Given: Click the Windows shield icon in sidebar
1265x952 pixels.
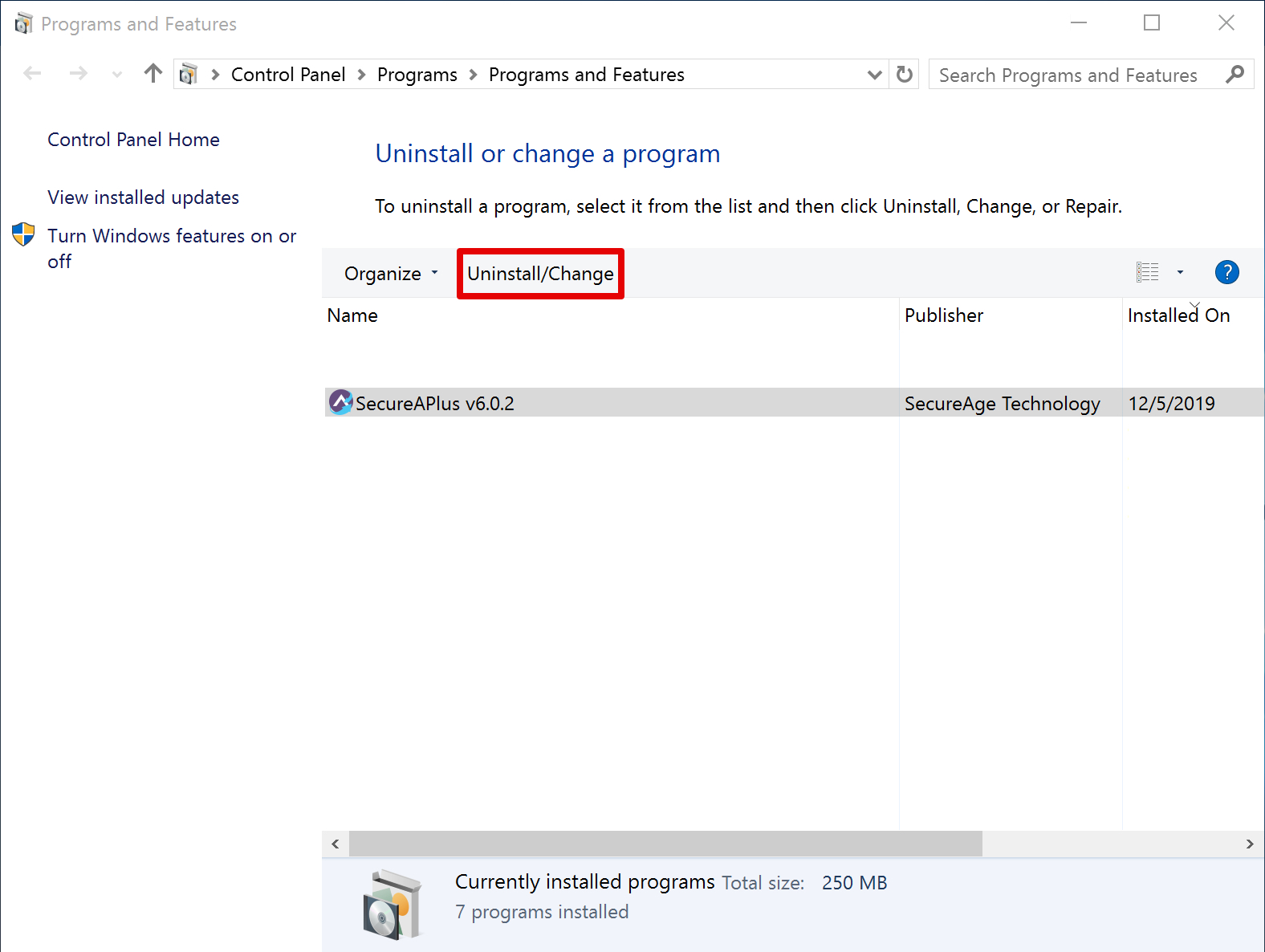Looking at the screenshot, I should tap(23, 234).
